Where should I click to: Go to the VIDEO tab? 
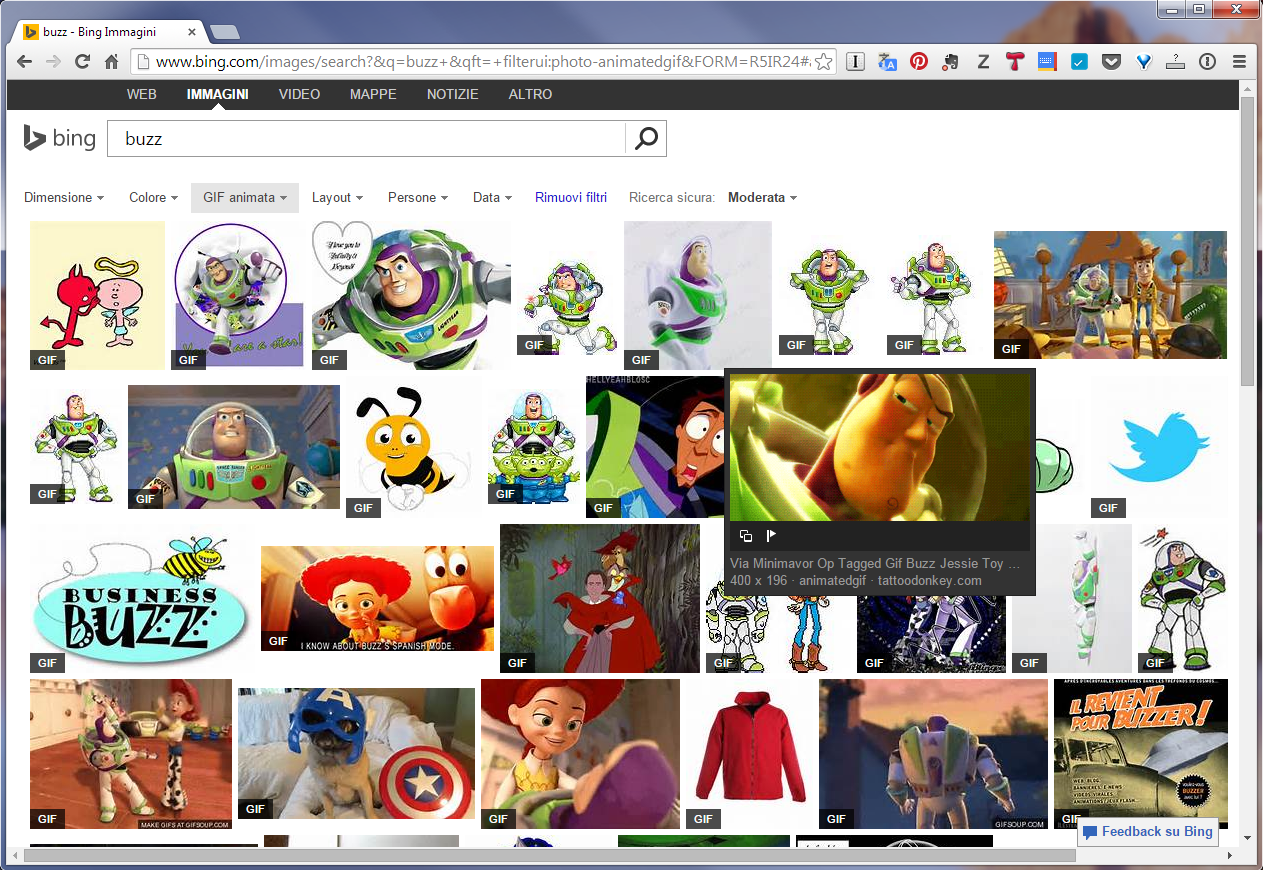(299, 95)
